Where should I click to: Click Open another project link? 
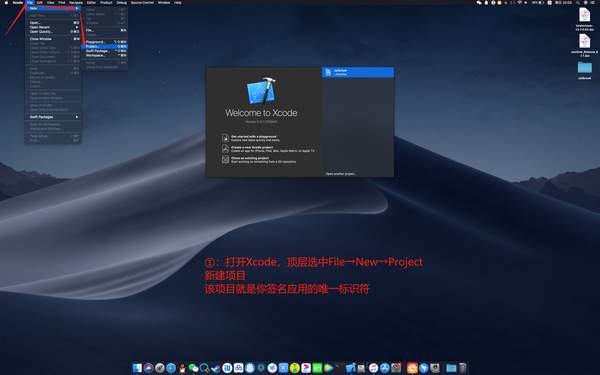(341, 174)
